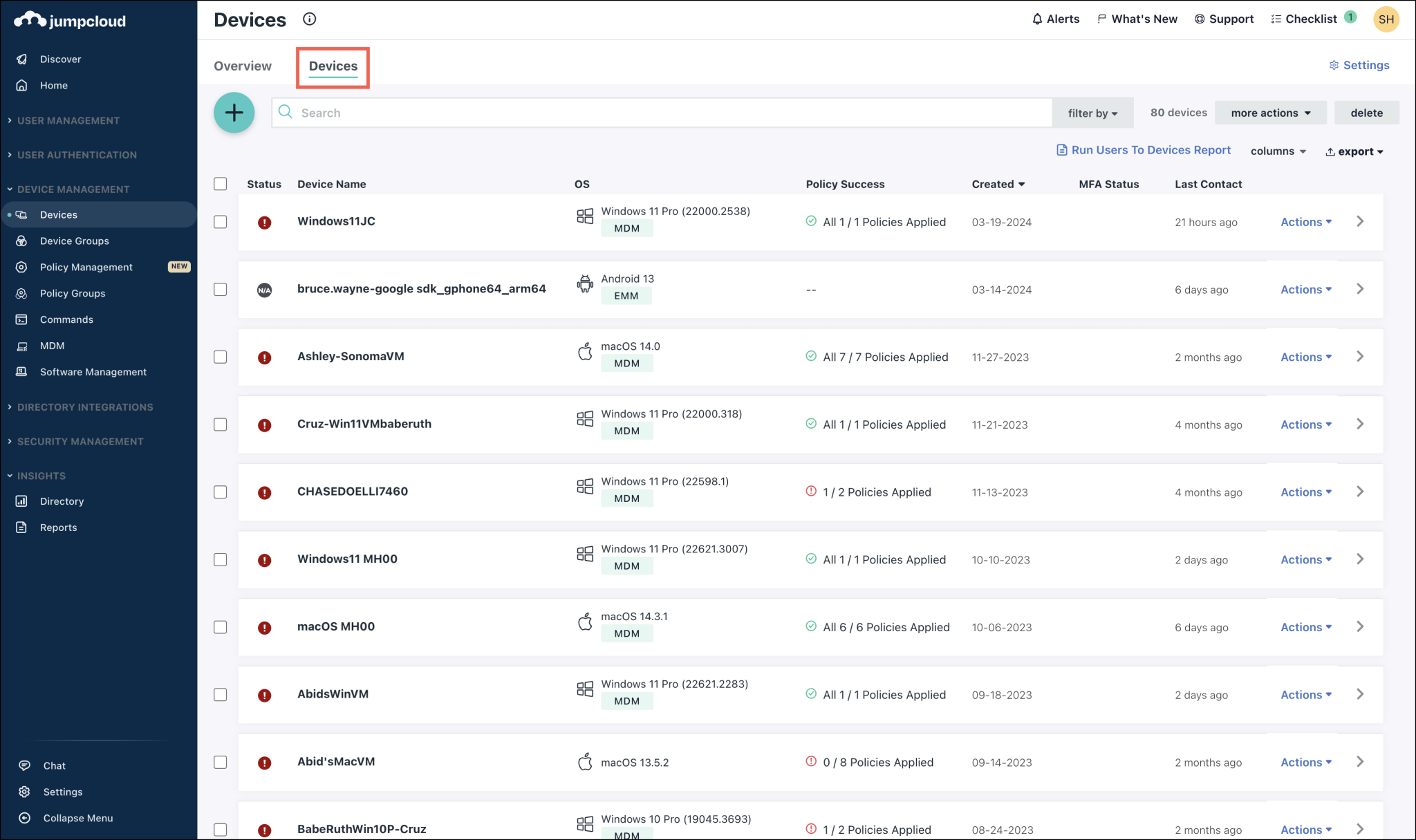Check the select-all devices checkbox
The height and width of the screenshot is (840, 1416).
(x=220, y=184)
